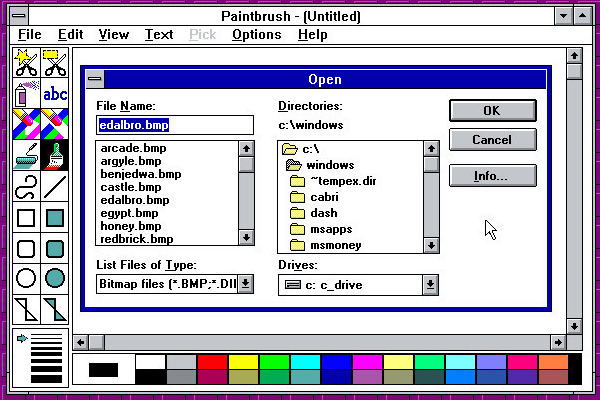The image size is (600, 400).
Task: Choose the thickest line width
Action: 46,379
